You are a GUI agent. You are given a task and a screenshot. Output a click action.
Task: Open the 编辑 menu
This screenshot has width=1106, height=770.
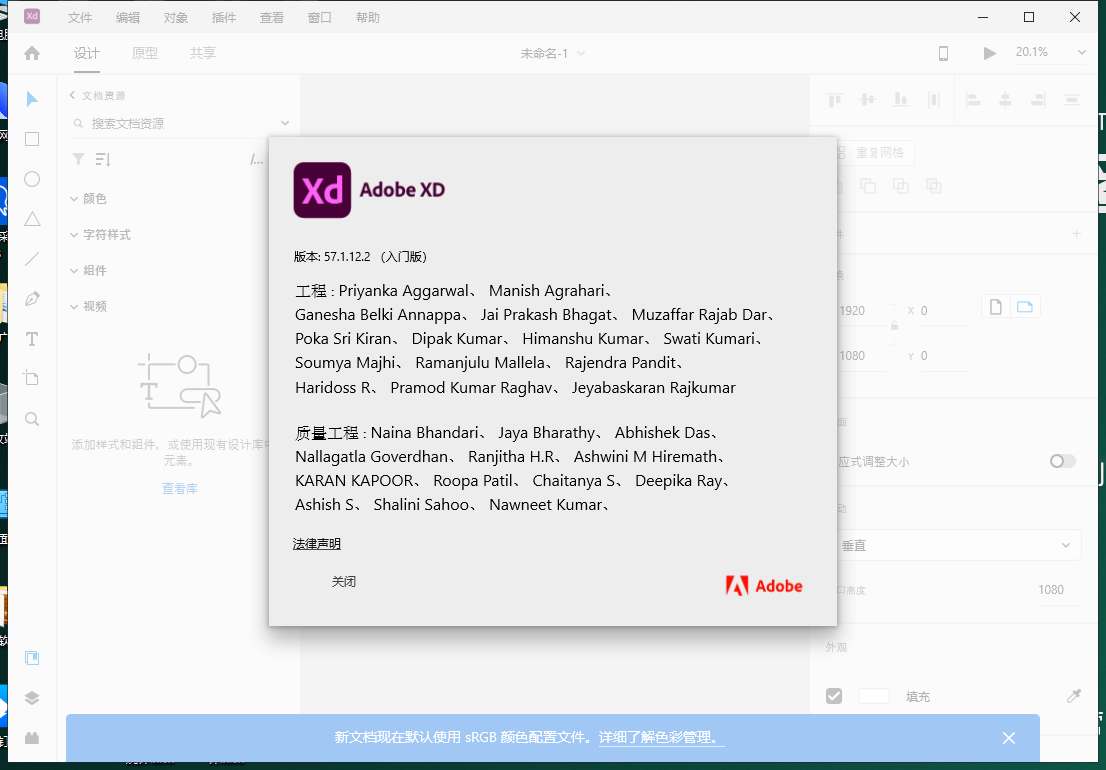(128, 18)
